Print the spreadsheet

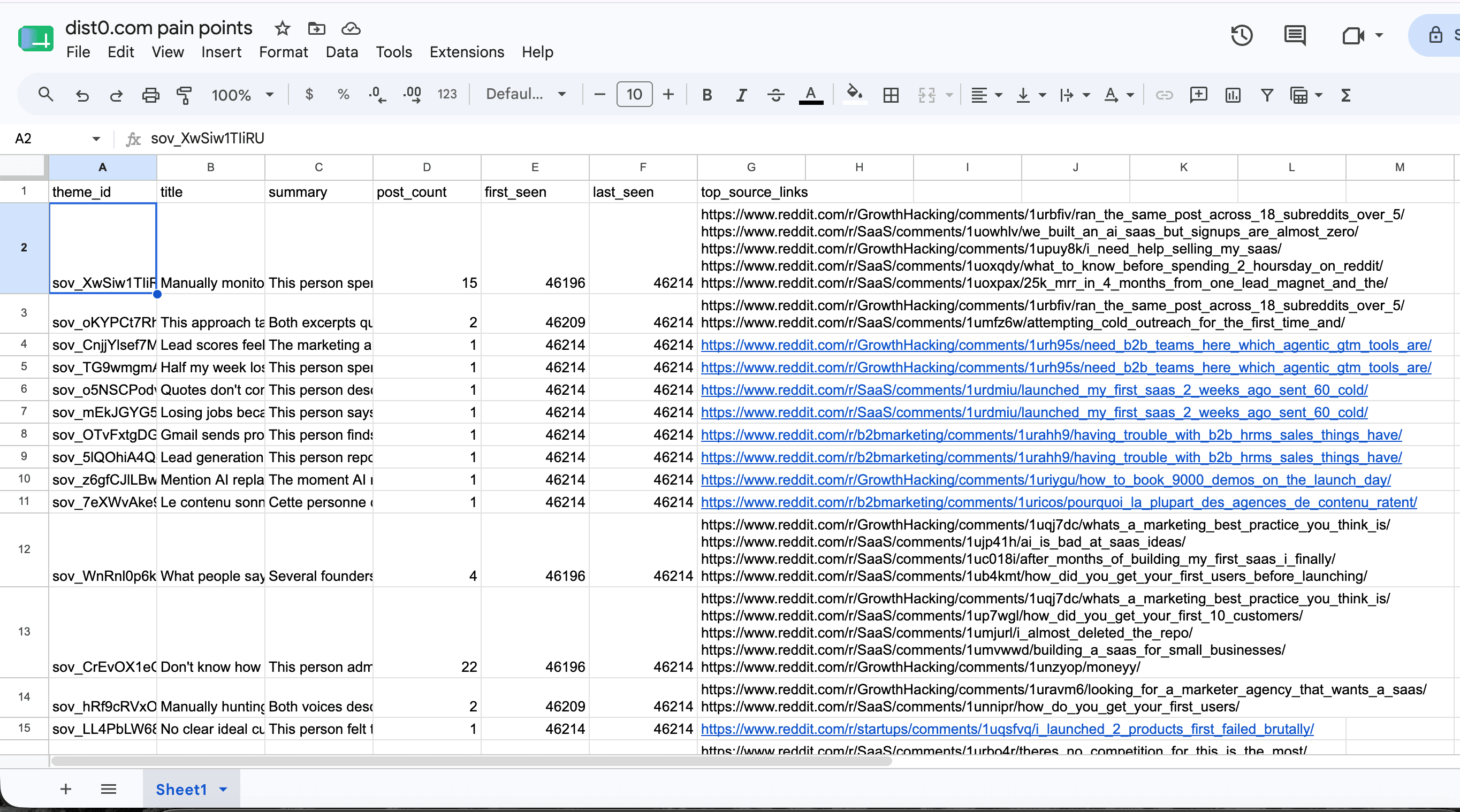(x=150, y=95)
